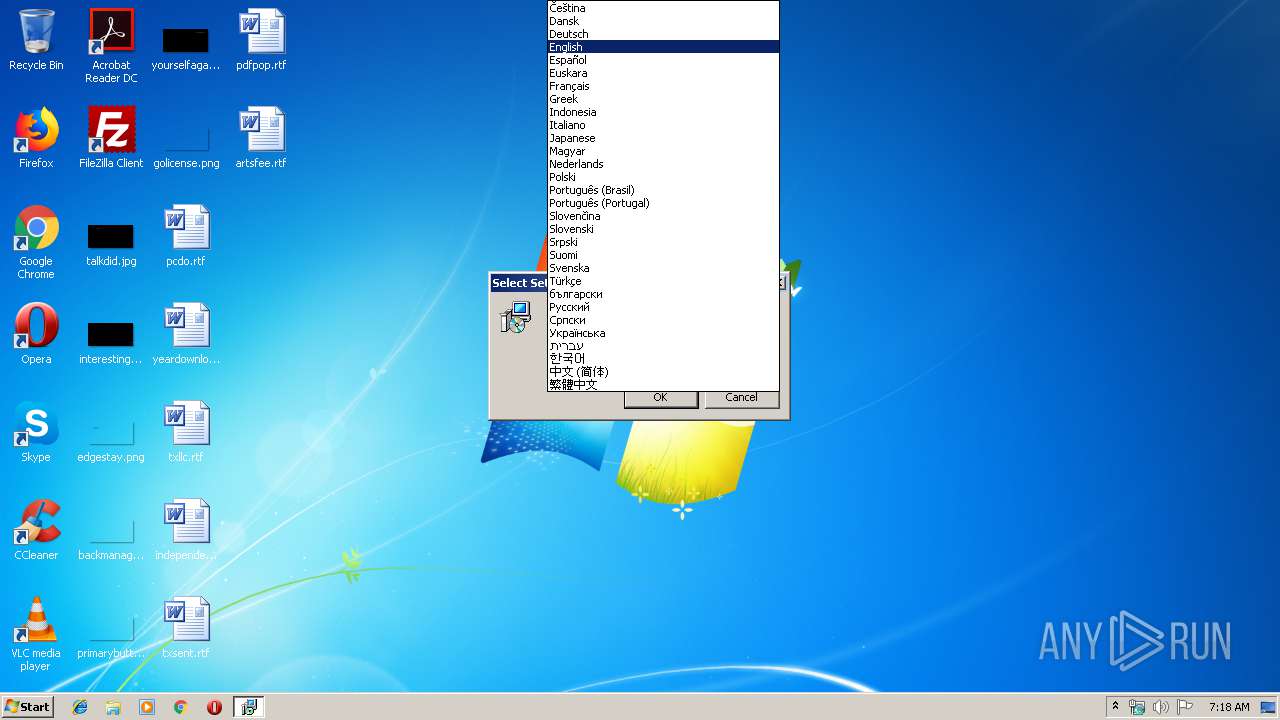The height and width of the screenshot is (720, 1280).
Task: Confirm language with the OK button
Action: pyautogui.click(x=660, y=397)
